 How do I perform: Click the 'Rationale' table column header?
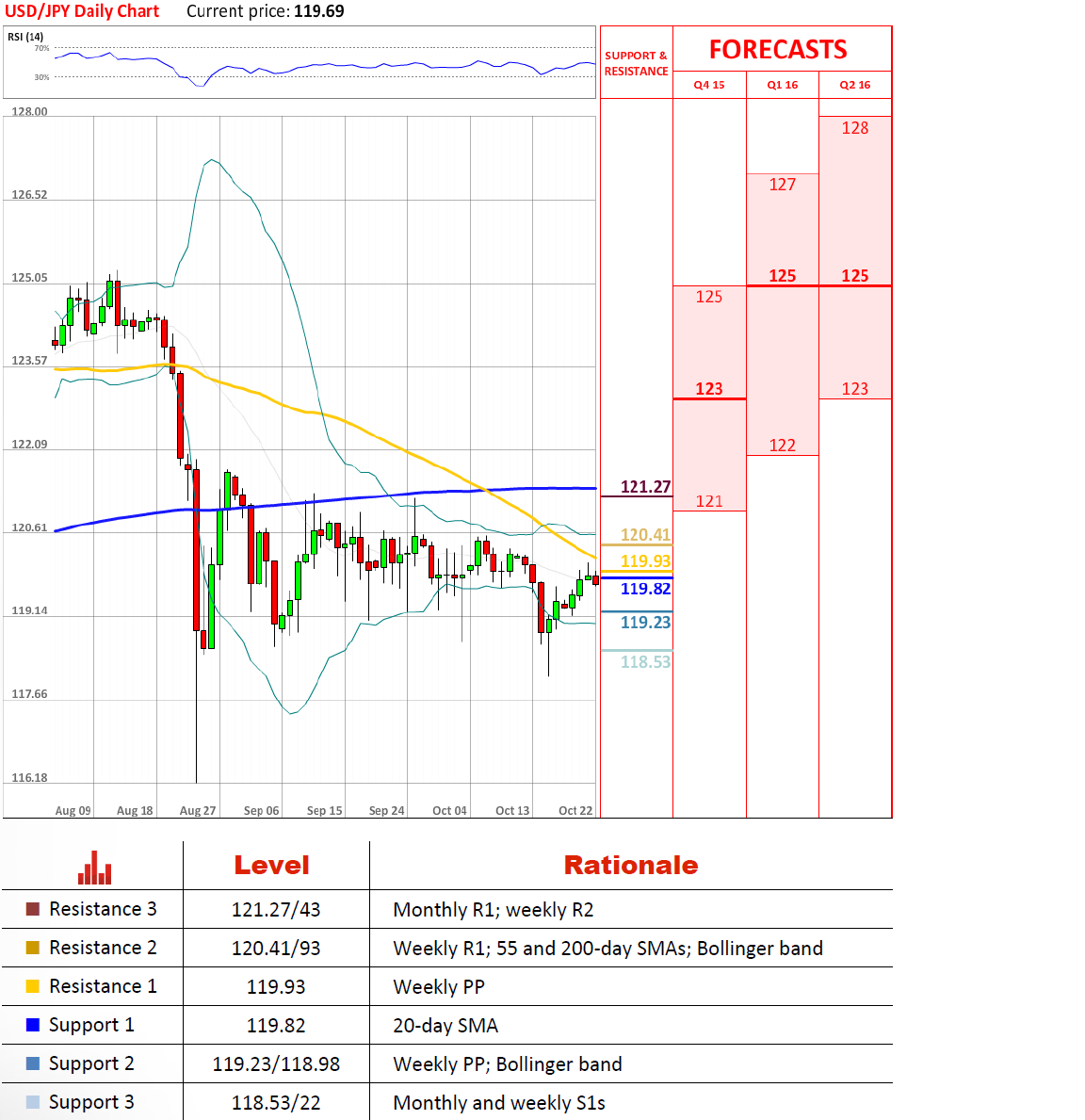tap(631, 866)
